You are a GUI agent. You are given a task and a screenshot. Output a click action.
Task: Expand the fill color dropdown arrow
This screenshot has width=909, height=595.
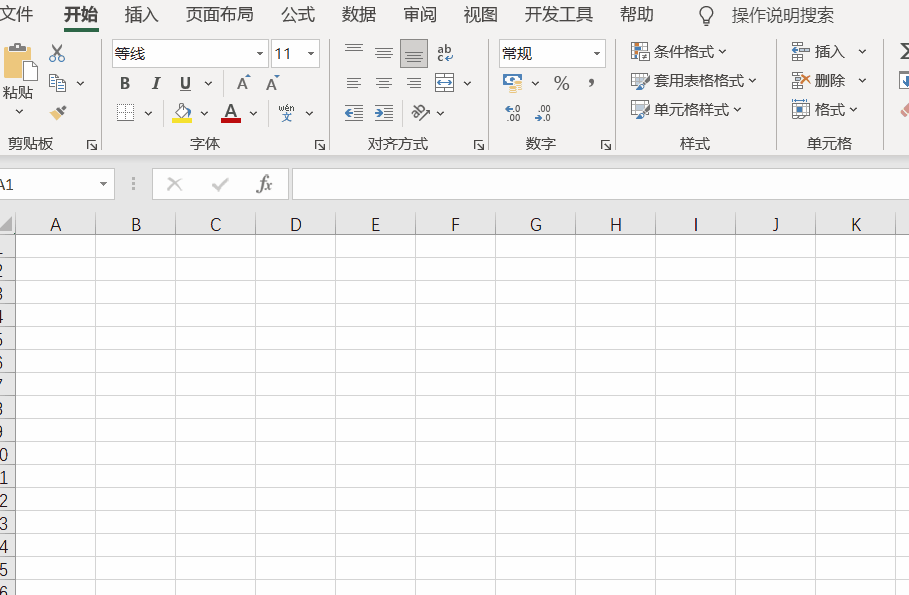click(204, 113)
